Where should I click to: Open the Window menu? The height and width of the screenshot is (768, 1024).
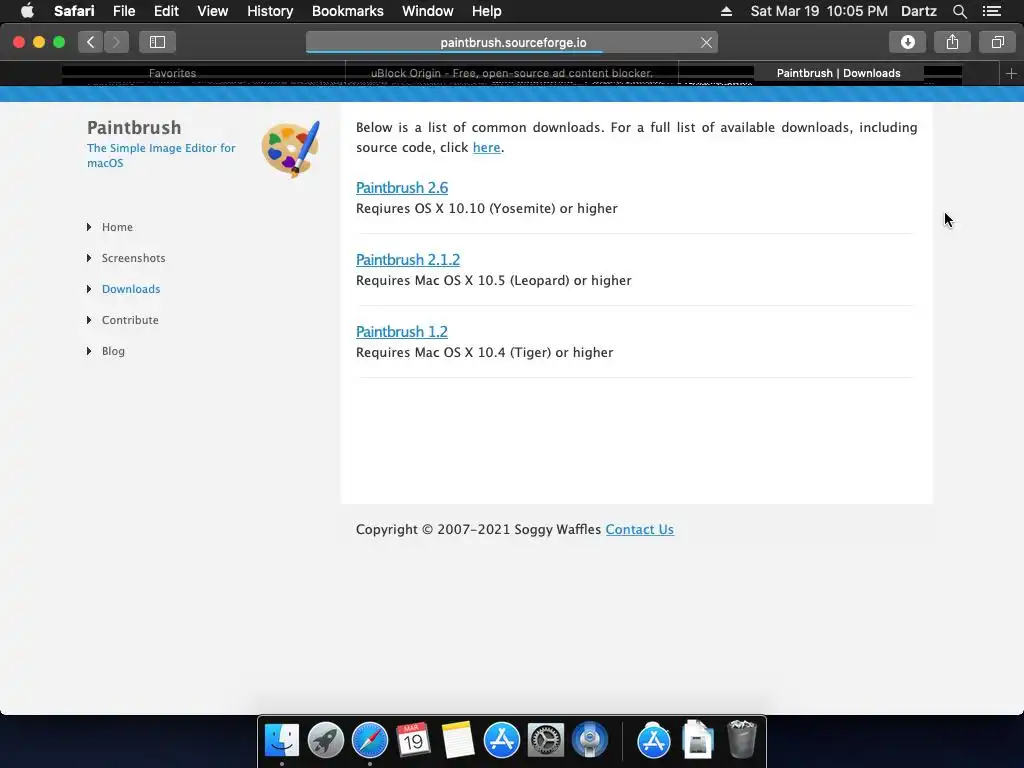[x=427, y=11]
